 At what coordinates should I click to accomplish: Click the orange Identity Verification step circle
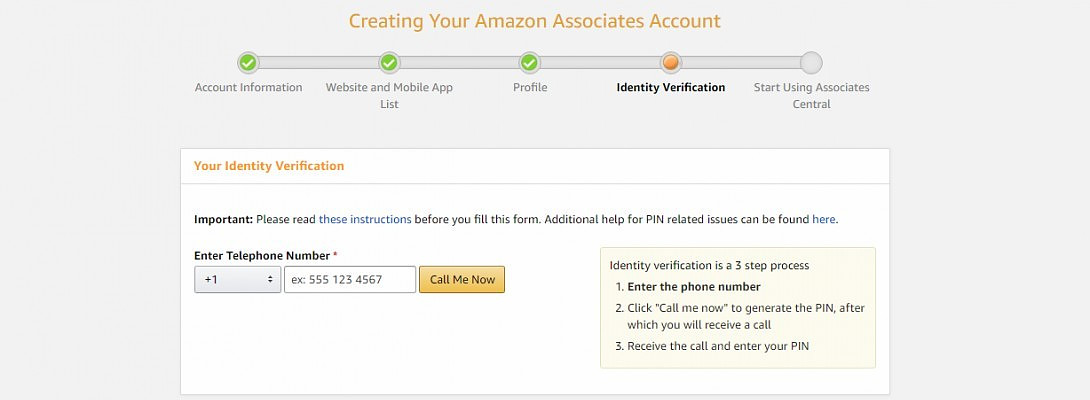tap(671, 63)
